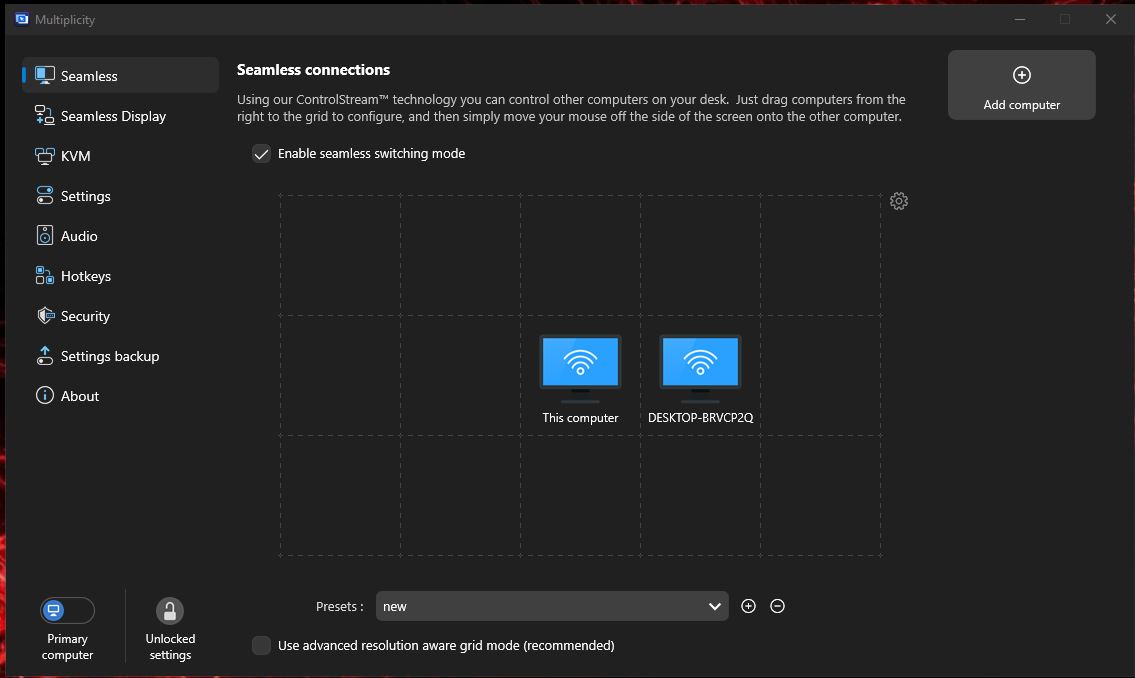Go to the KVM section label
Viewport: 1135px width, 678px height.
tap(75, 156)
